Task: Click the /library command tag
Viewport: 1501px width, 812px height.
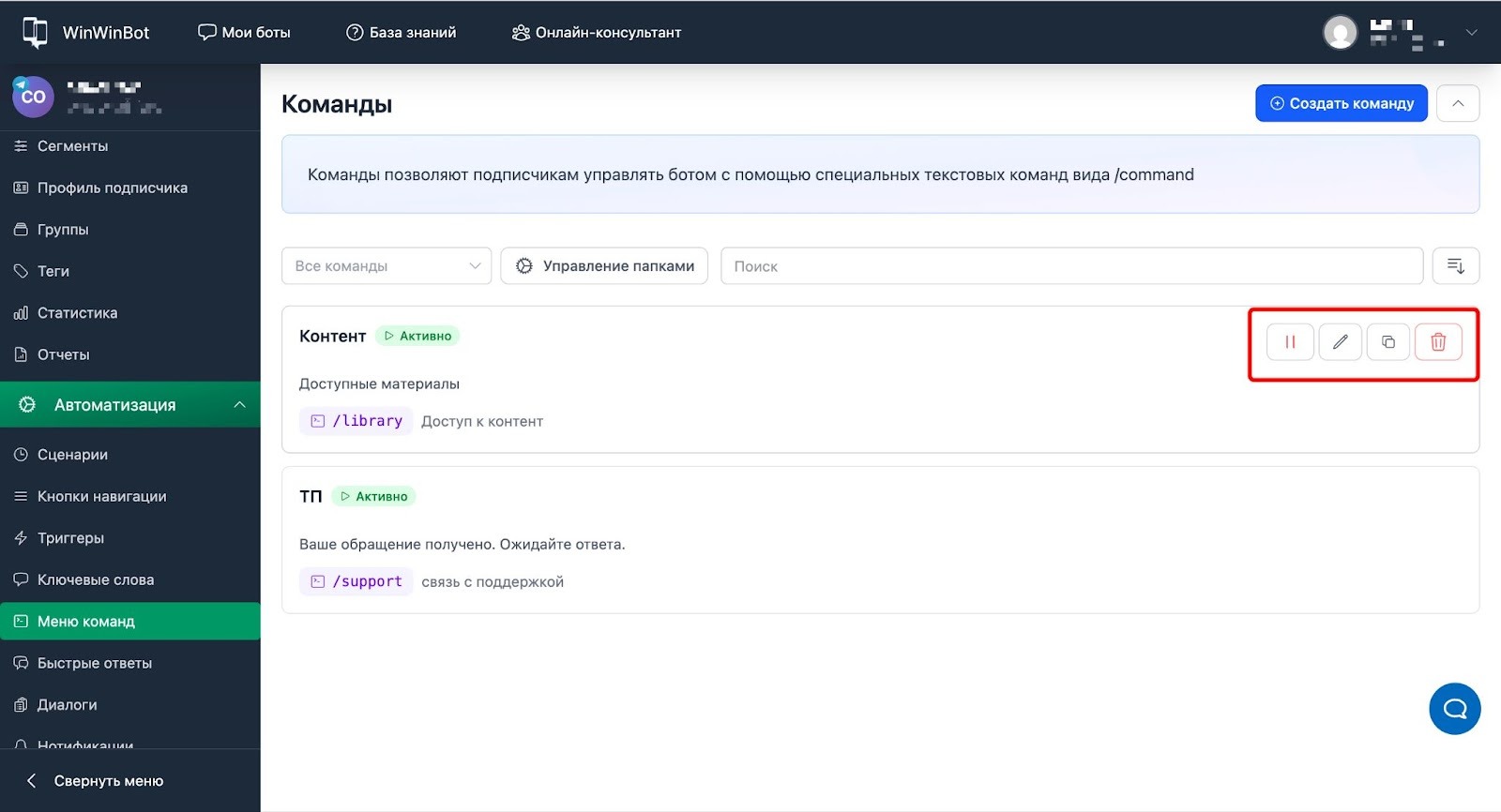Action: tap(356, 421)
